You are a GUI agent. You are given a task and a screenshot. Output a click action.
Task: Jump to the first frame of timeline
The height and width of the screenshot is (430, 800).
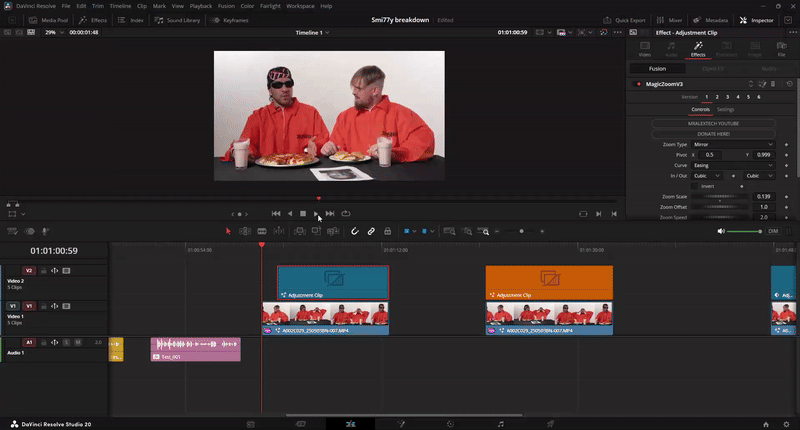276,213
